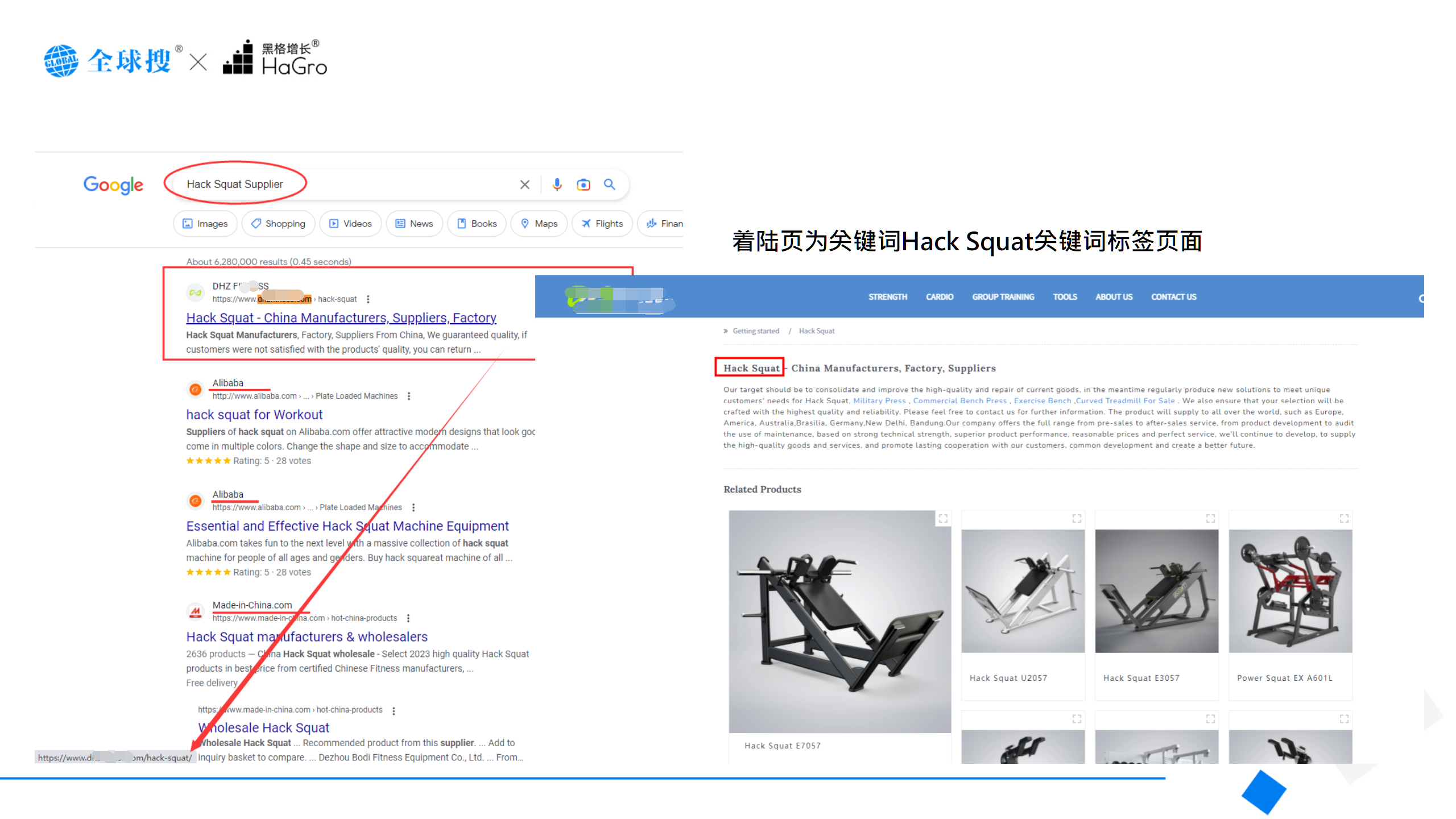The width and height of the screenshot is (1456, 819).
Task: Expand Hack Squat U2057 image with corner icon
Action: coord(1077,518)
